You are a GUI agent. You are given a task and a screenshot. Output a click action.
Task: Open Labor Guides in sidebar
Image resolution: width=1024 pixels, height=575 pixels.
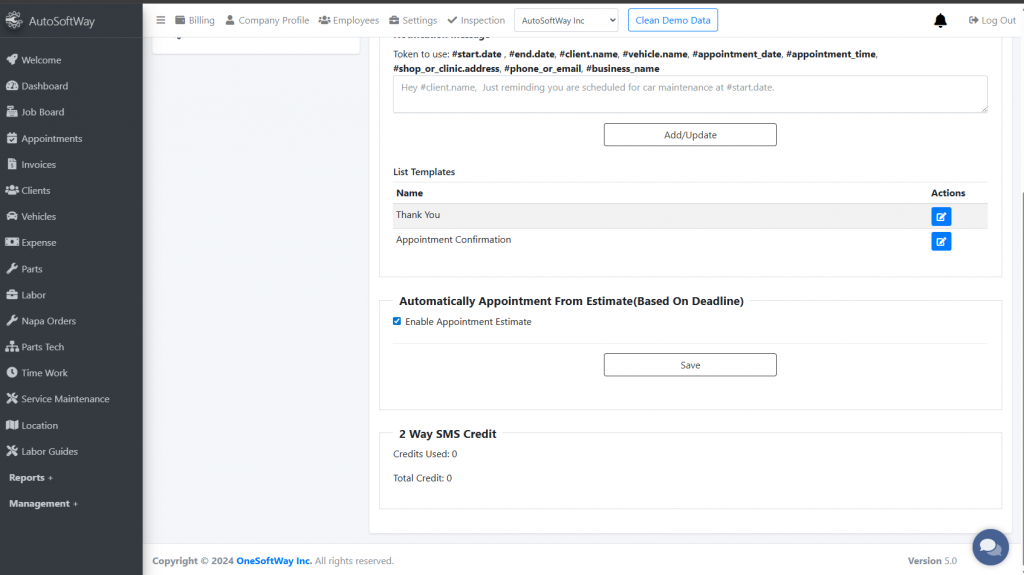click(49, 451)
